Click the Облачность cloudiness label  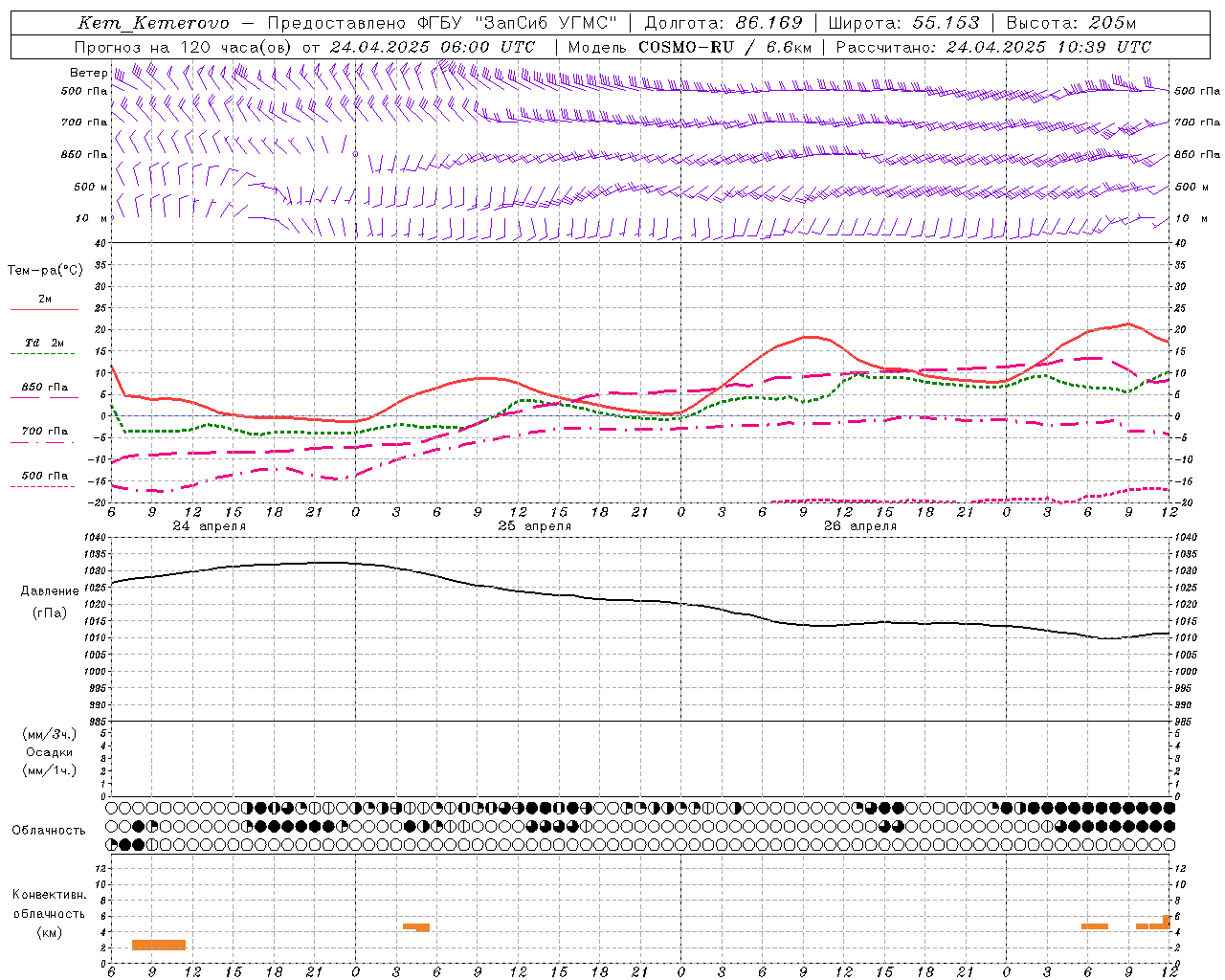click(x=49, y=830)
